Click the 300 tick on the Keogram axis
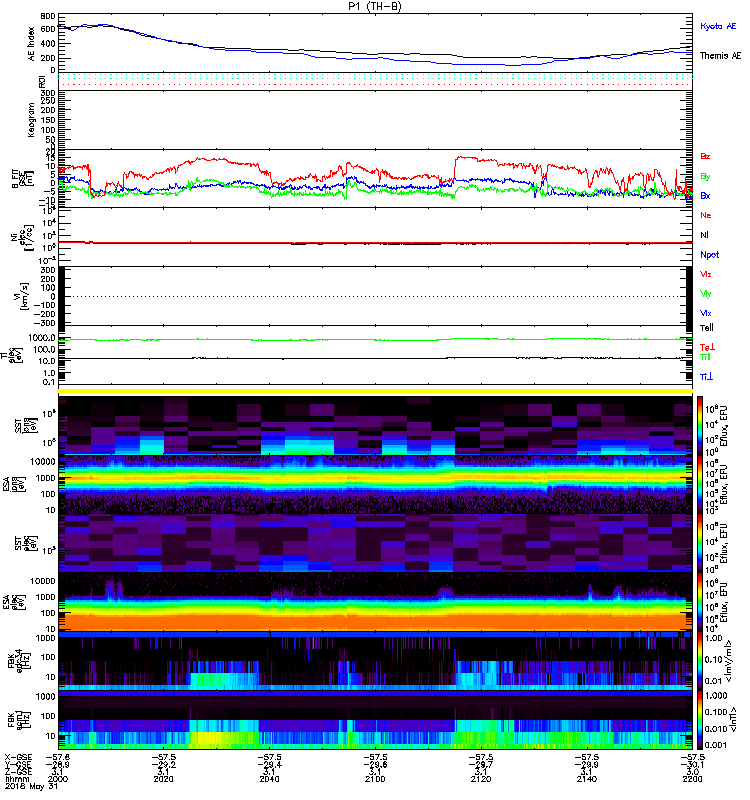The image size is (750, 800). pyautogui.click(x=48, y=93)
